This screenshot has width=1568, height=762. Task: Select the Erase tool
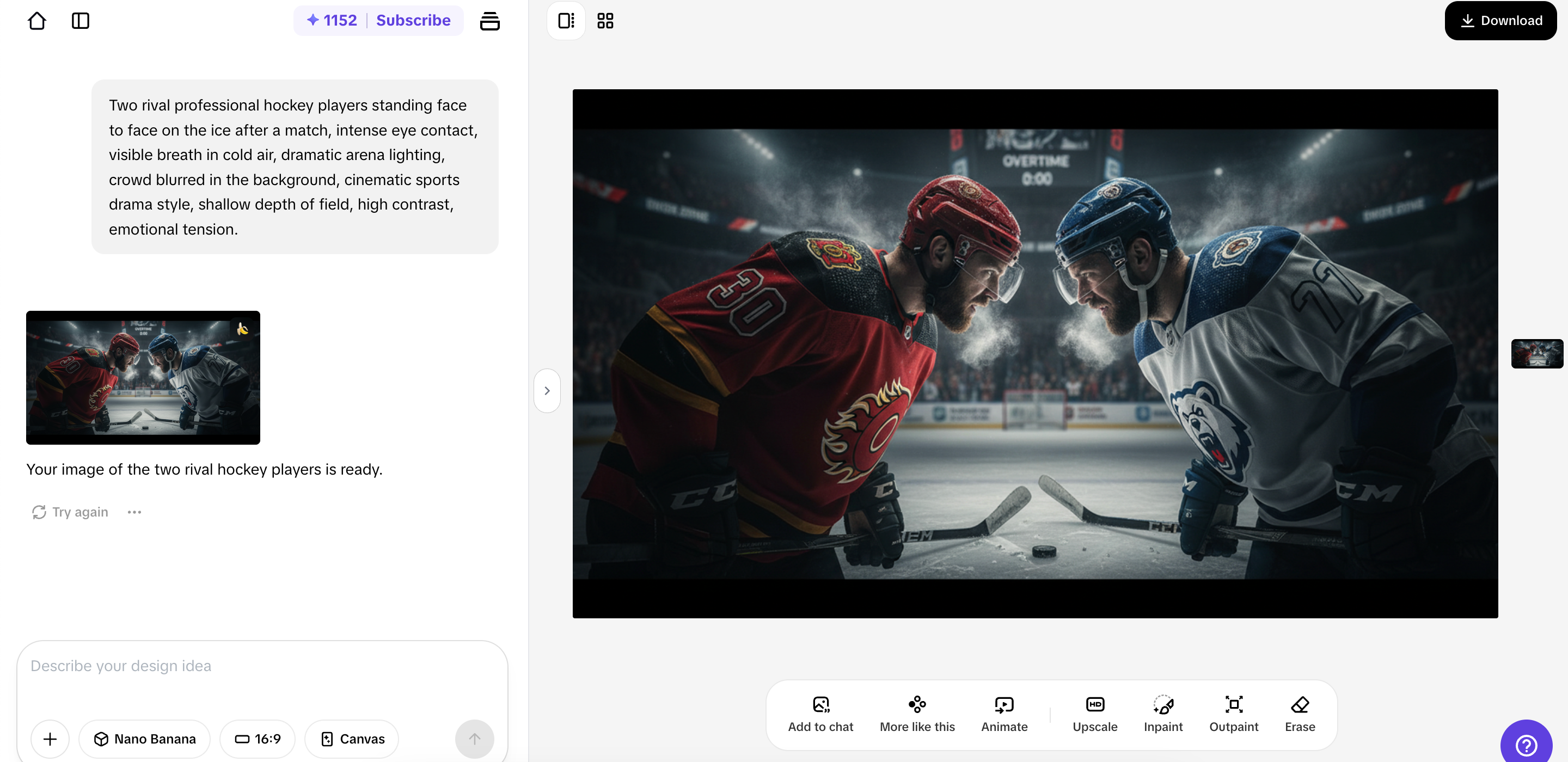click(x=1300, y=714)
